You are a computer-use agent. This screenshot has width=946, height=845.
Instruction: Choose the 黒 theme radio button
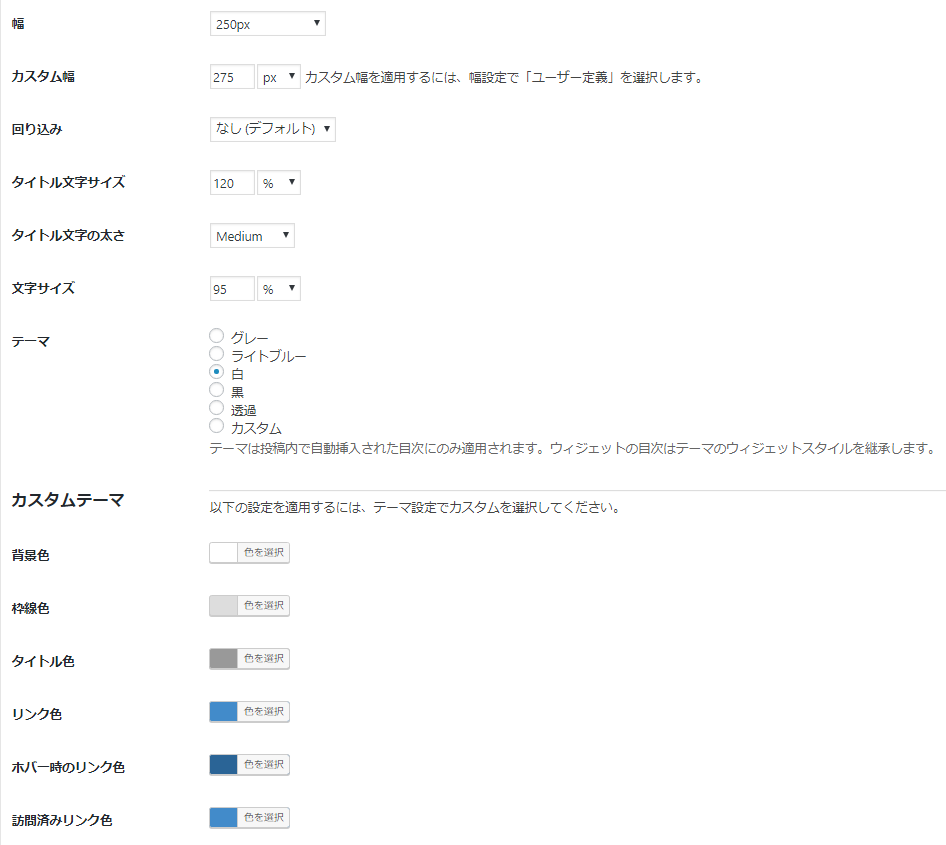coord(217,390)
